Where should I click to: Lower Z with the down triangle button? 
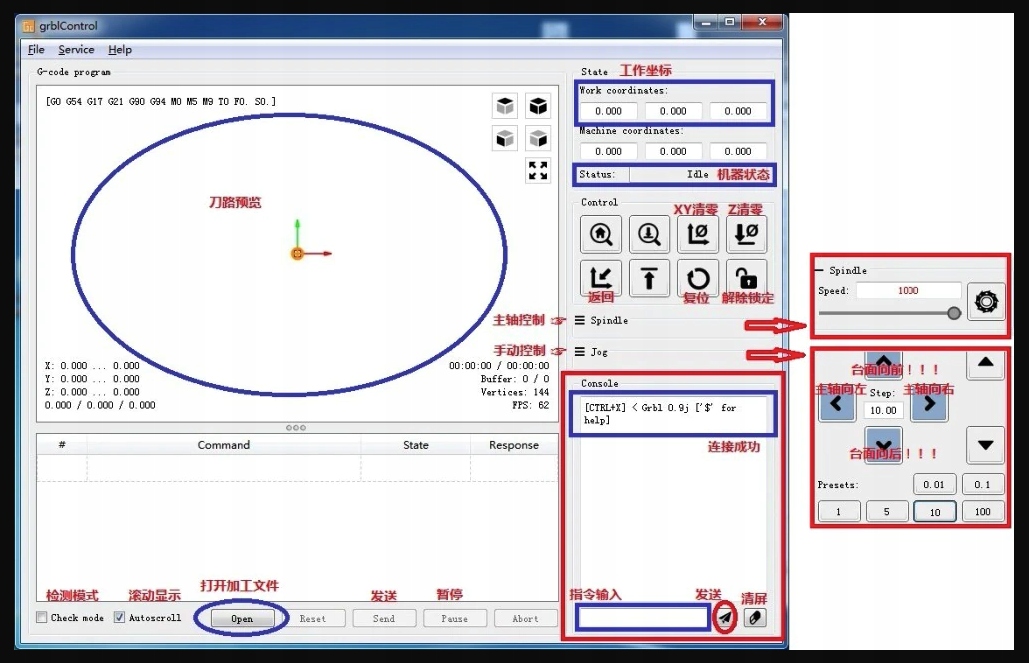coord(985,444)
